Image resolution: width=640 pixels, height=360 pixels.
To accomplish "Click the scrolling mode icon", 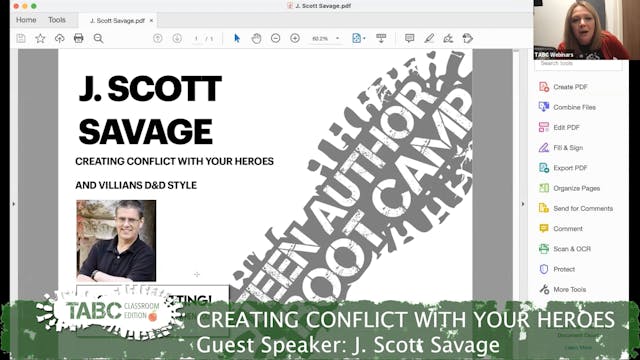I will (381, 38).
